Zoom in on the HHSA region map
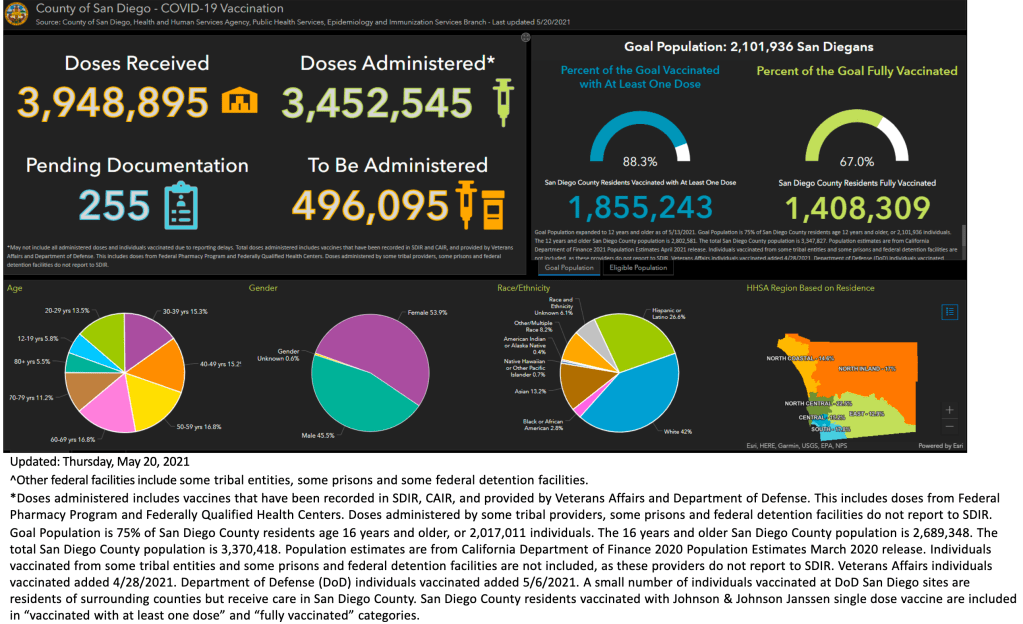Viewport: 1023px width, 624px height. (950, 410)
